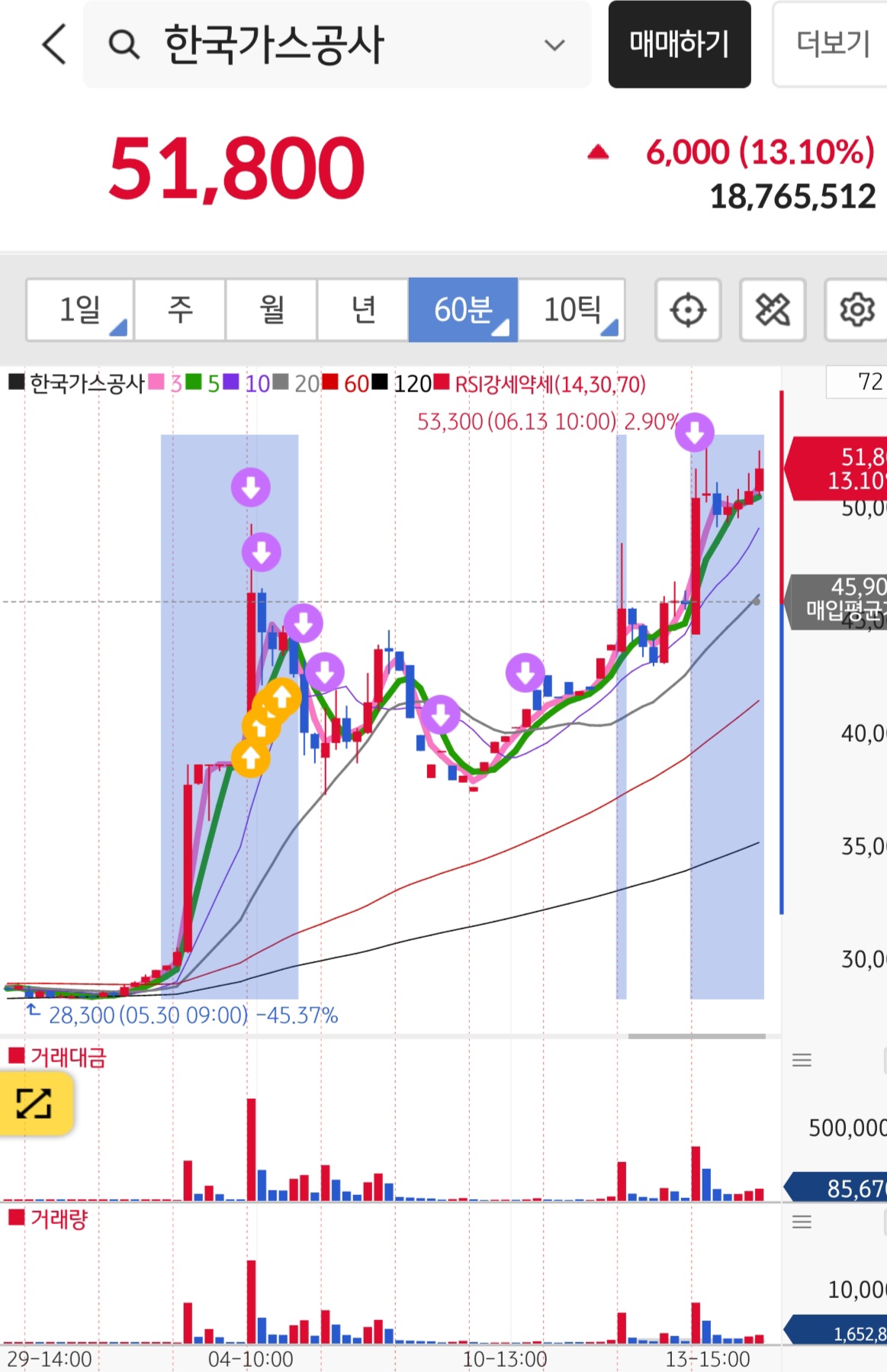This screenshot has width=887, height=1372.
Task: Tap the 18,765,512 volume figure
Action: 792,197
